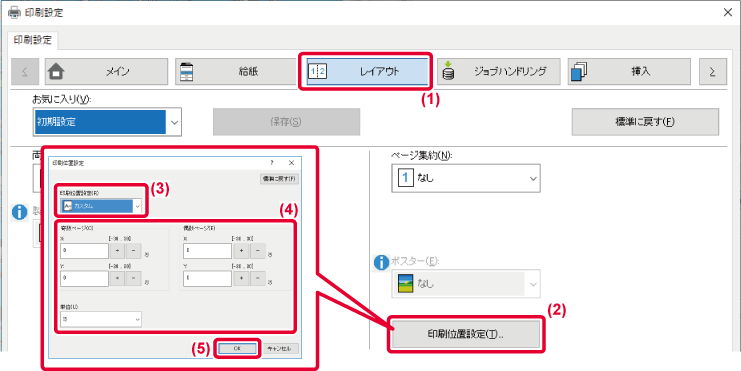Click the printer icon in the title bar
The height and width of the screenshot is (371, 741).
click(x=14, y=13)
